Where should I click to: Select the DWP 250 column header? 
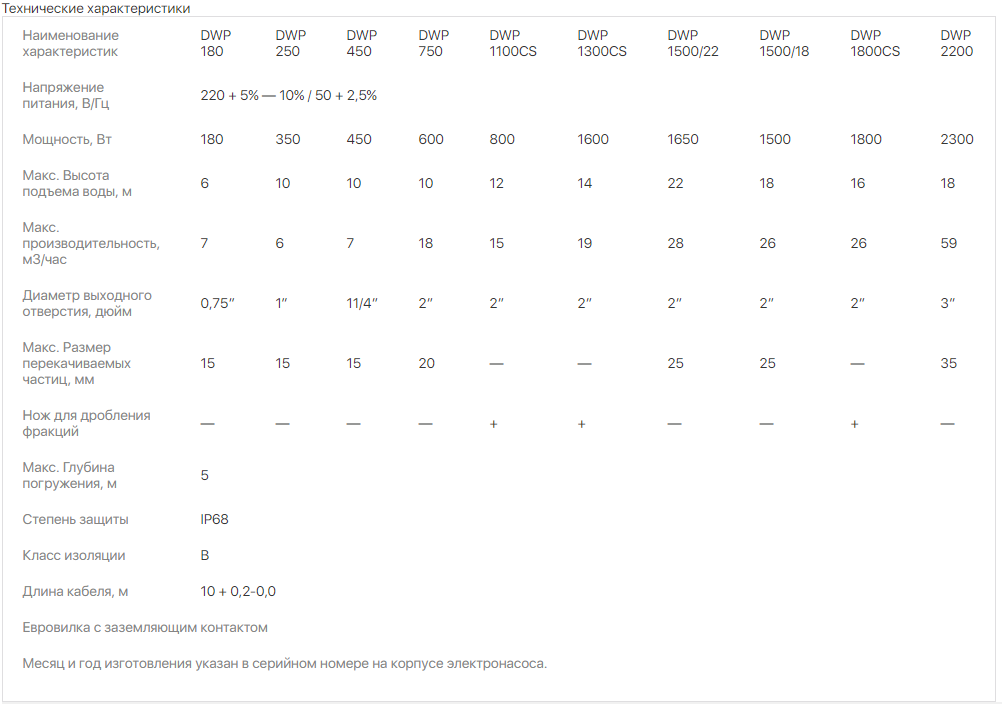(291, 43)
